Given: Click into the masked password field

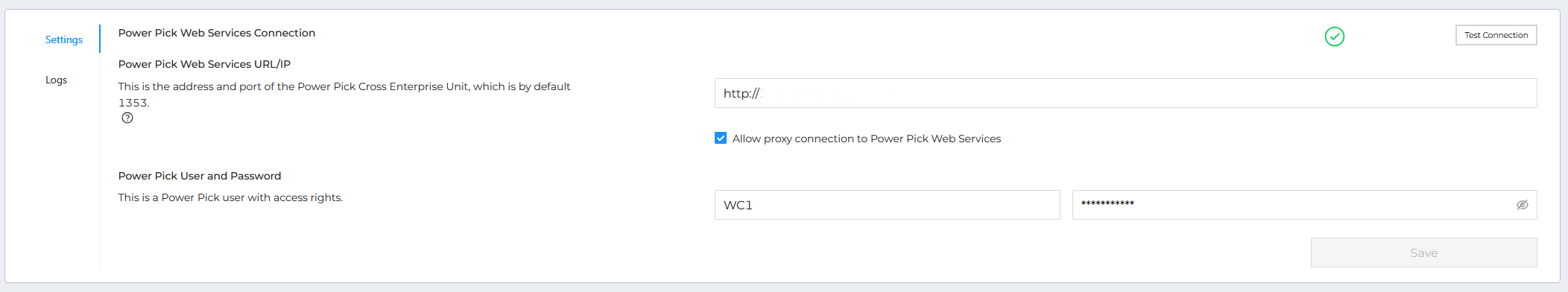Looking at the screenshot, I should (x=1304, y=205).
